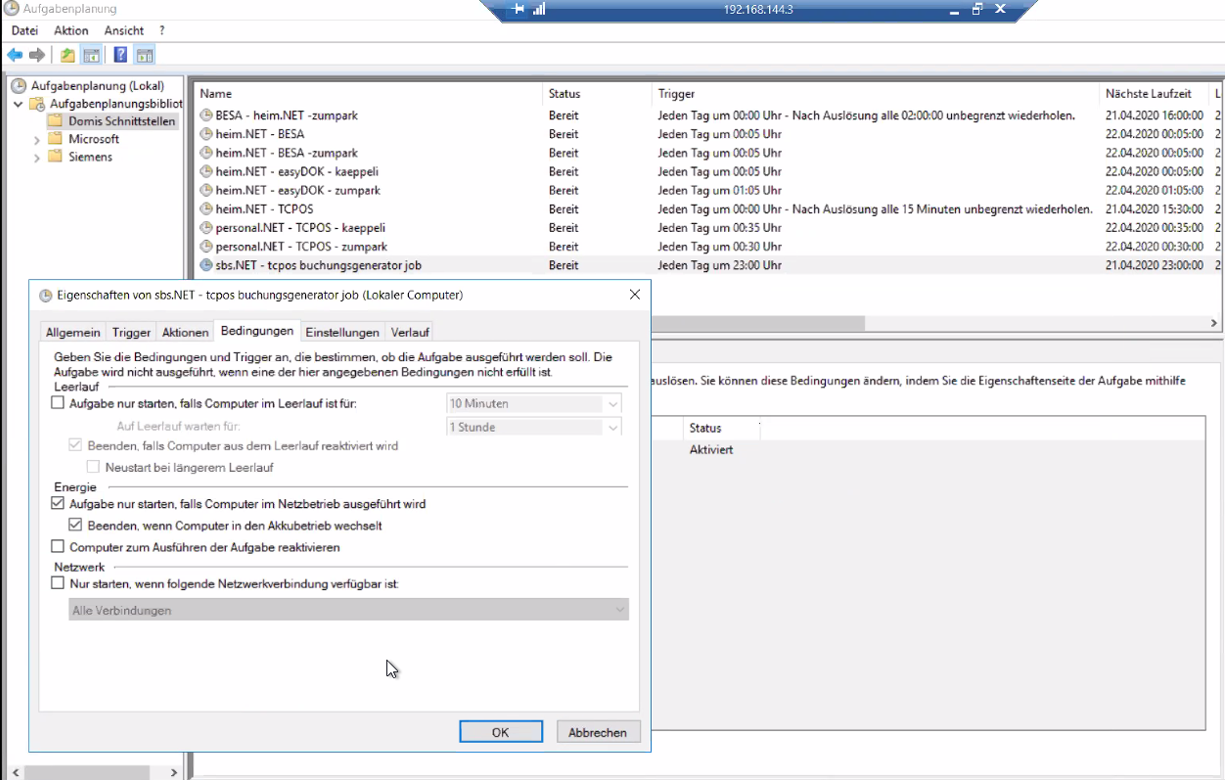Viewport: 1225px width, 780px height.
Task: Select the Bedingungen tab
Action: click(x=257, y=331)
